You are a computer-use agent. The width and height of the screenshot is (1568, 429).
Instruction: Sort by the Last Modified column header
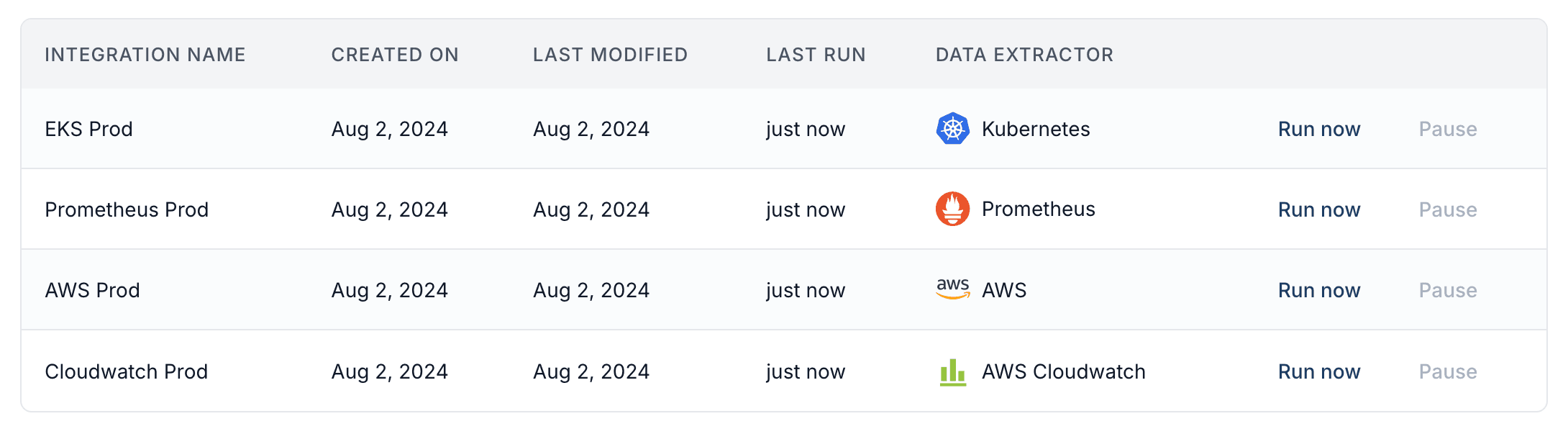(x=610, y=55)
